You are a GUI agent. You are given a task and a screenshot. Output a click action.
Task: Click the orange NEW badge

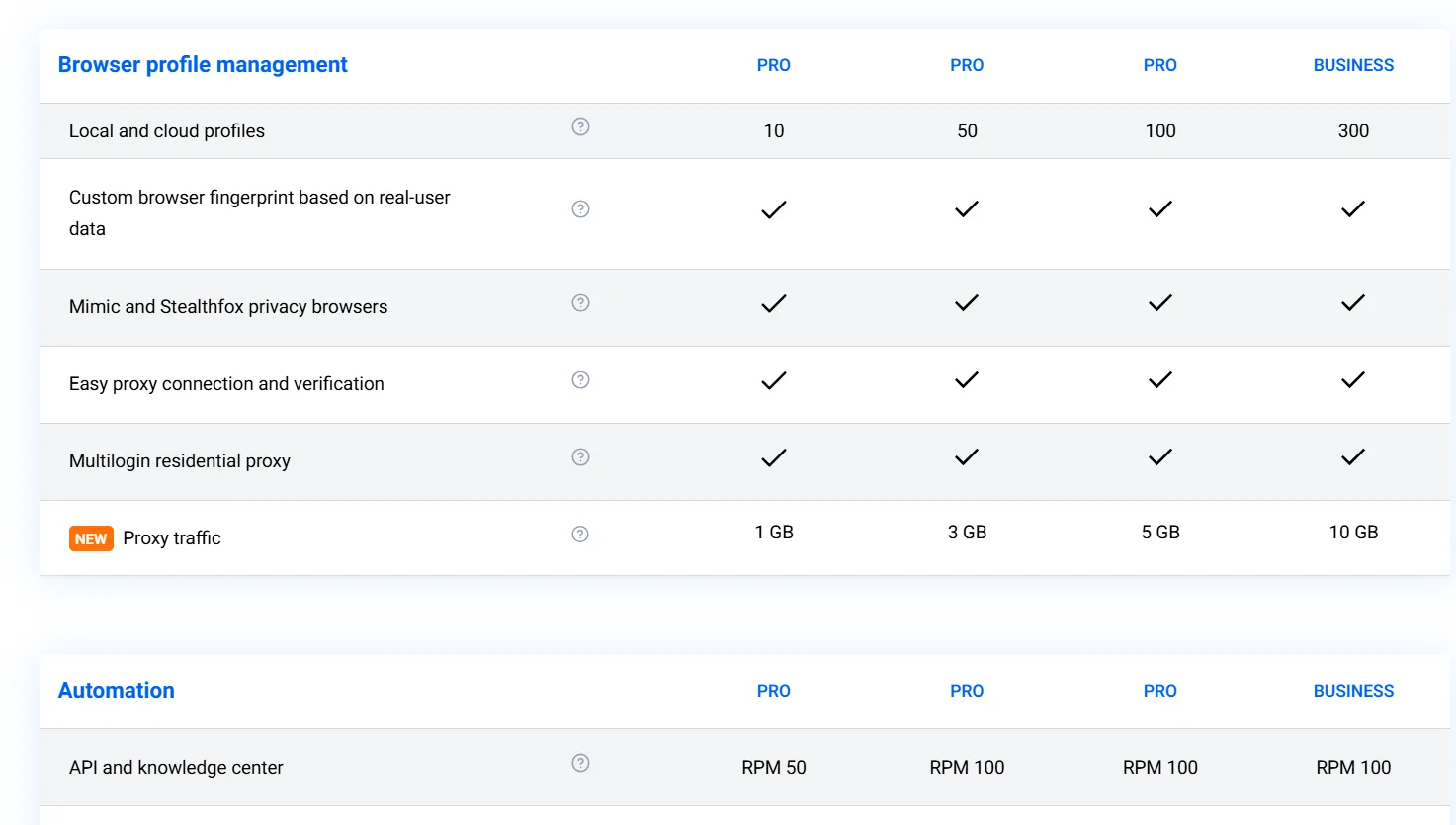coord(91,538)
